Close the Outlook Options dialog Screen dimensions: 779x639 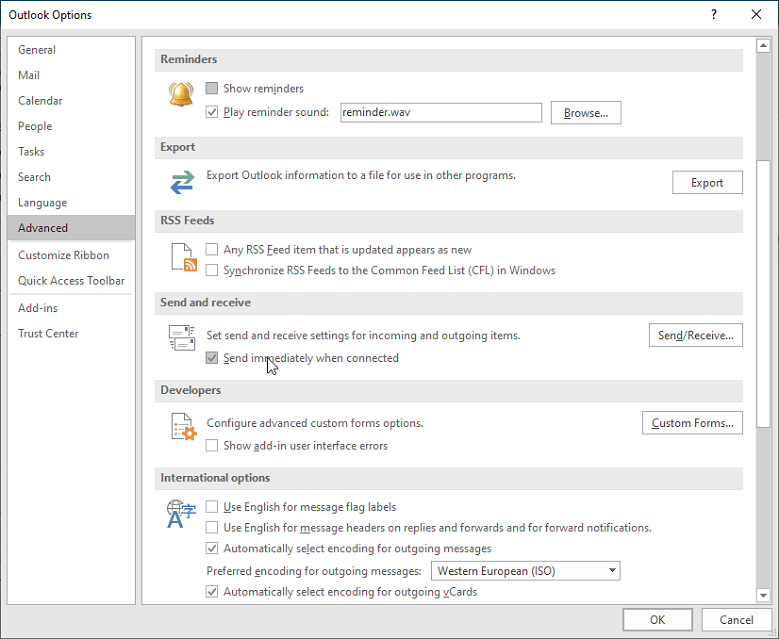[x=756, y=14]
